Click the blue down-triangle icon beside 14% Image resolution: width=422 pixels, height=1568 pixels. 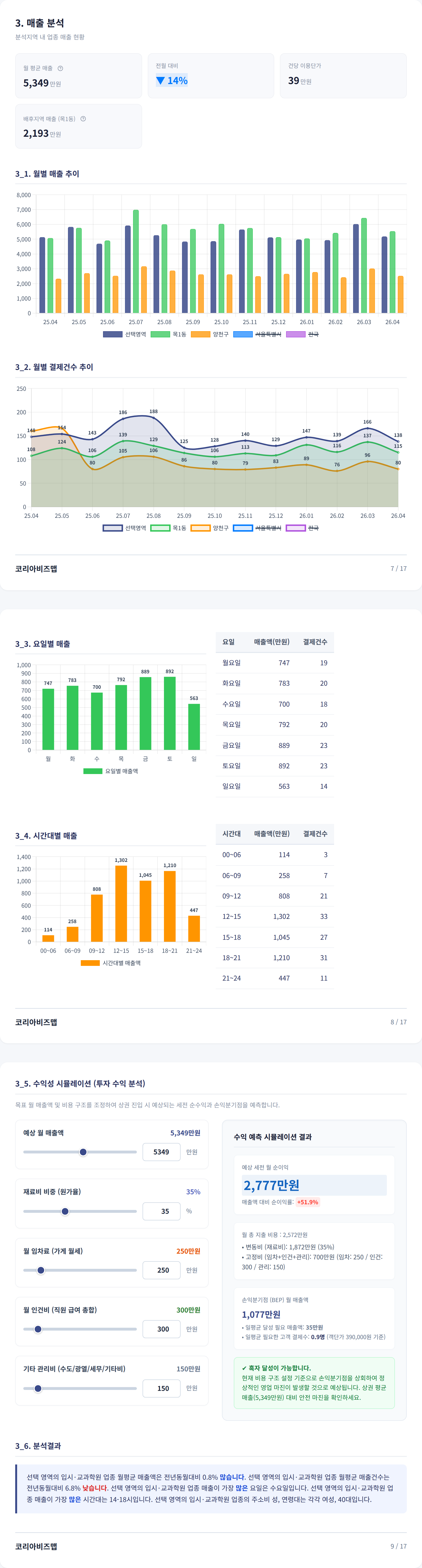point(160,80)
